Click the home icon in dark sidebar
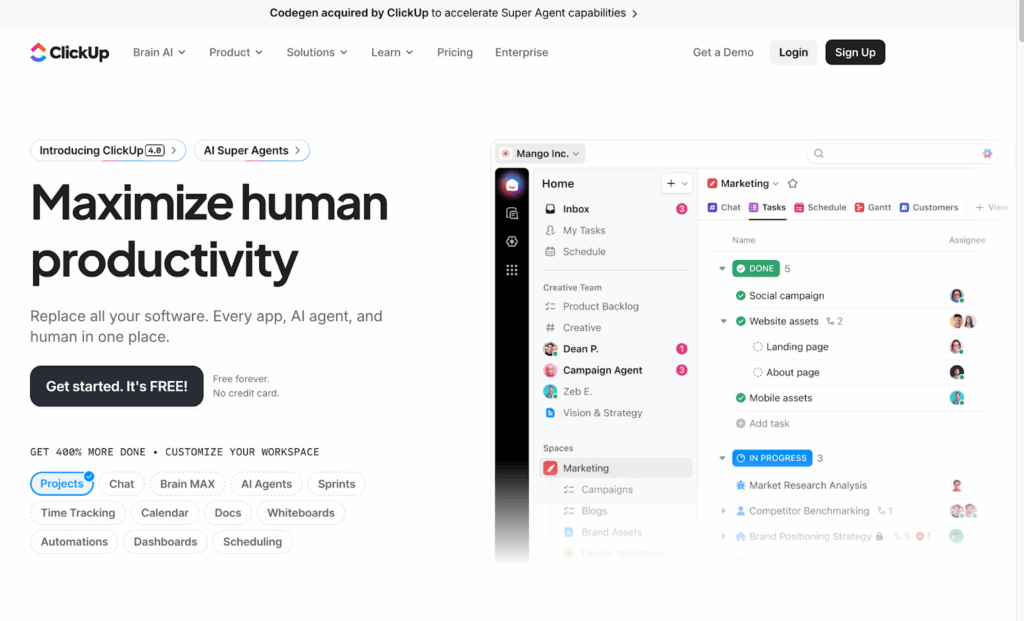Screen dimensions: 1024x621 512,185
